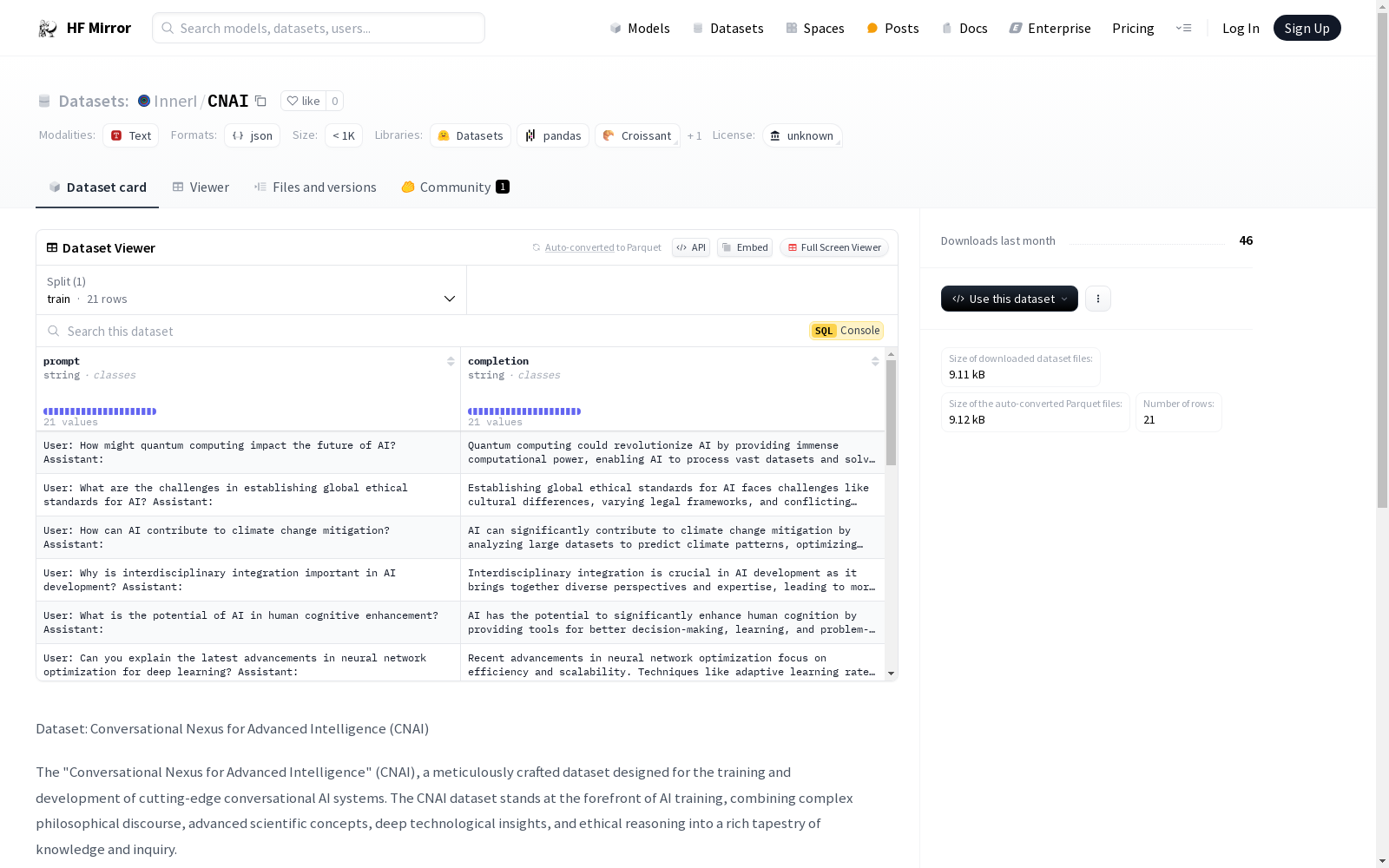1389x868 pixels.
Task: Select the quantum computing prompt row
Action: pos(248,452)
